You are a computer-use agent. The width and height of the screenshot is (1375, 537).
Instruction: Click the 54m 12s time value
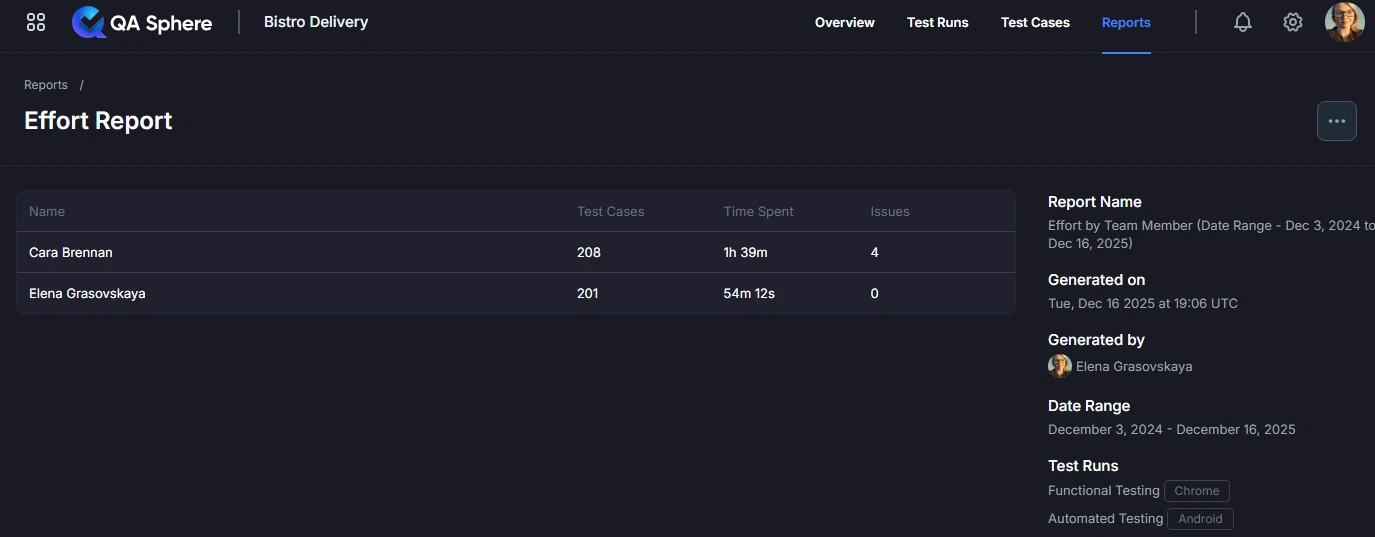click(750, 293)
